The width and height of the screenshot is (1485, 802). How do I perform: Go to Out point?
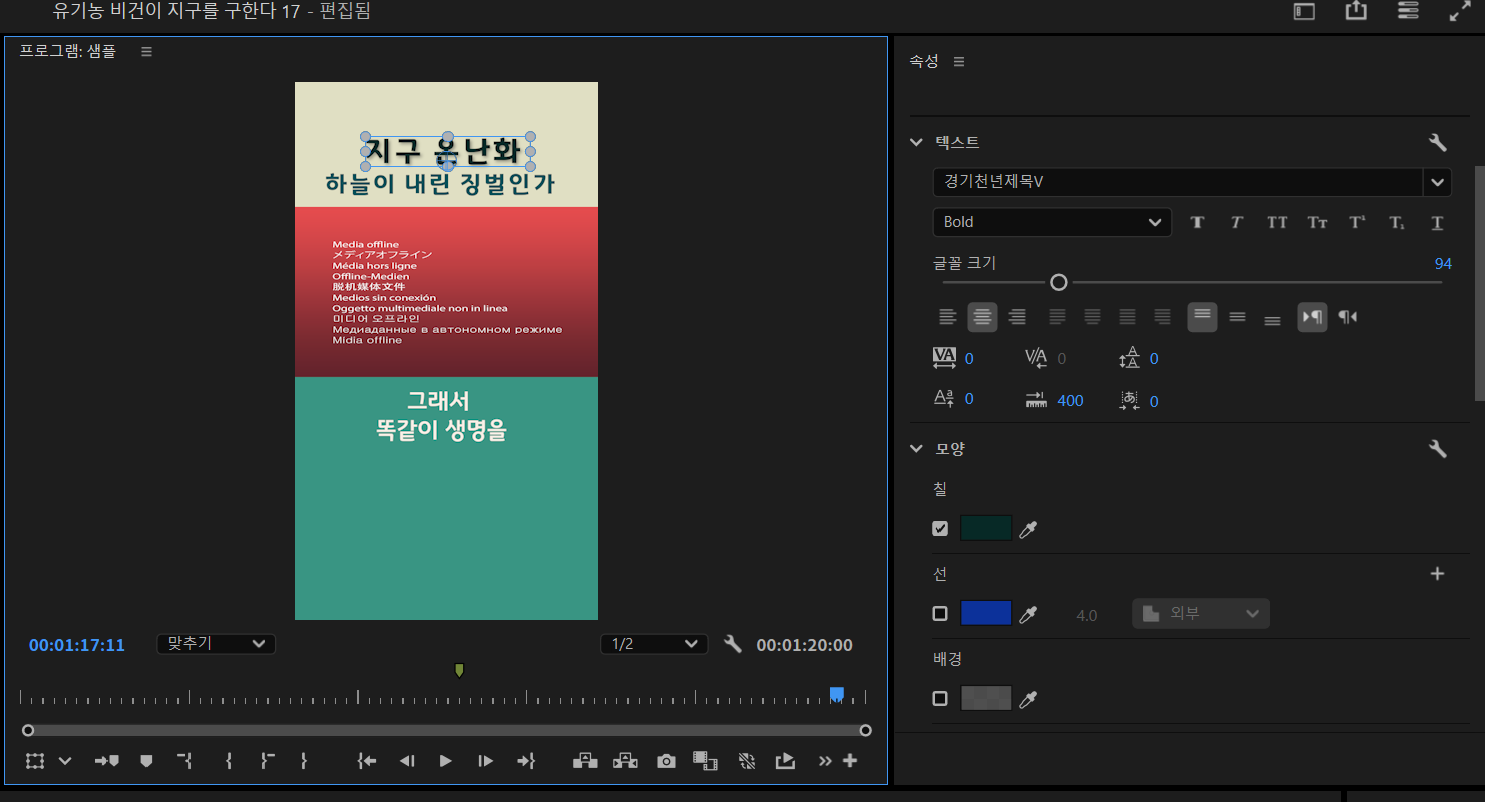pyautogui.click(x=526, y=761)
